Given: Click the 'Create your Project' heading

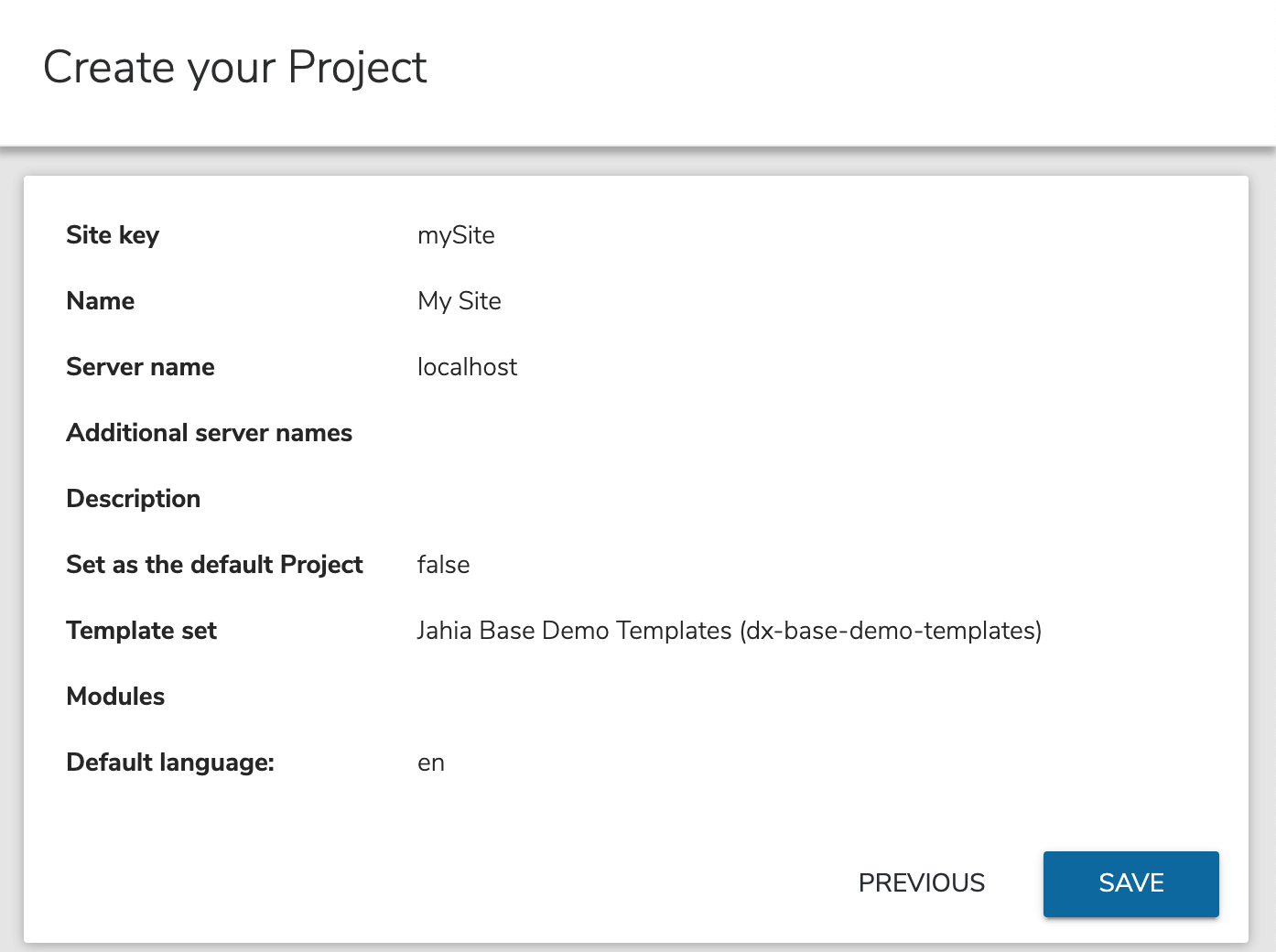Looking at the screenshot, I should (x=235, y=68).
